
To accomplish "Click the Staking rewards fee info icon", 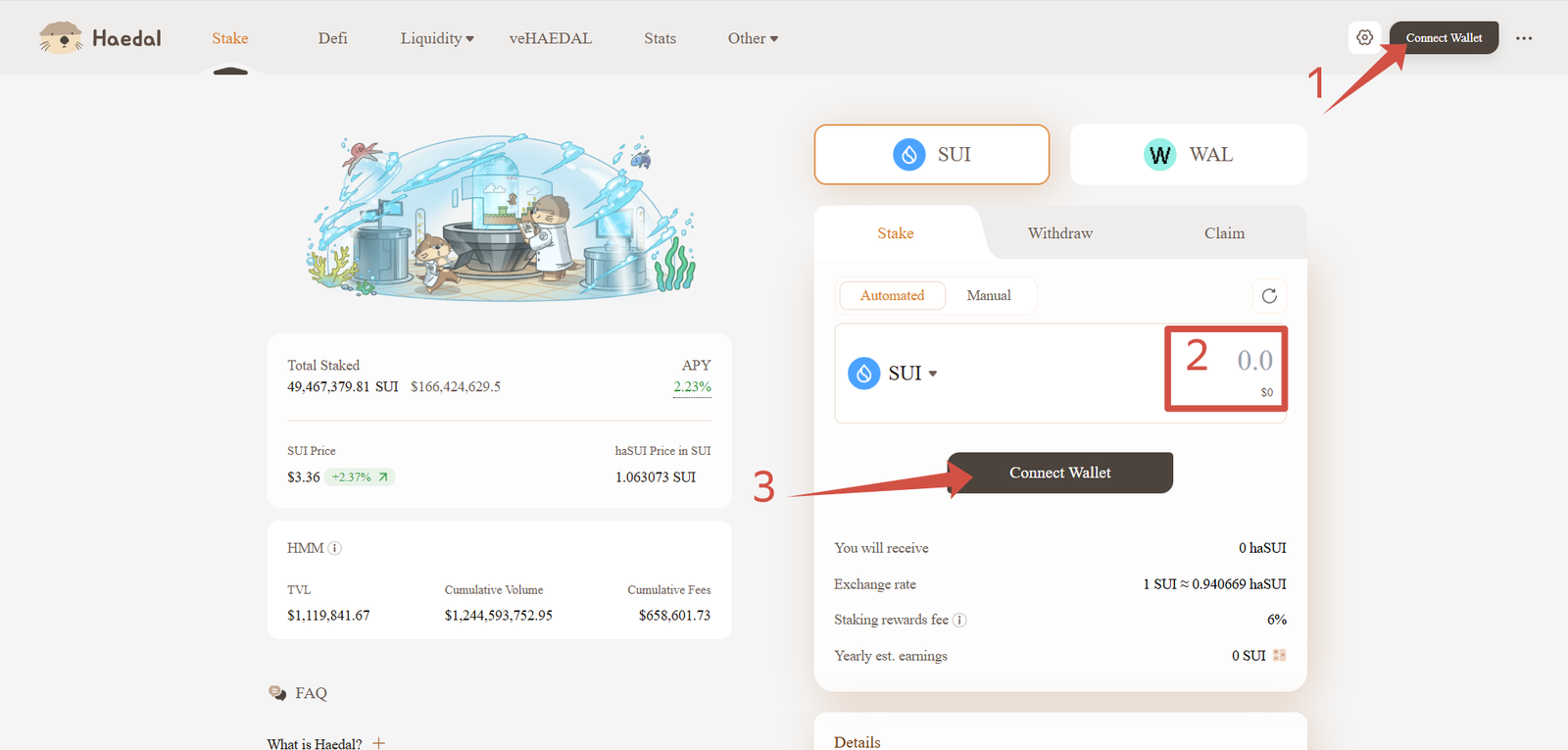I will point(959,620).
